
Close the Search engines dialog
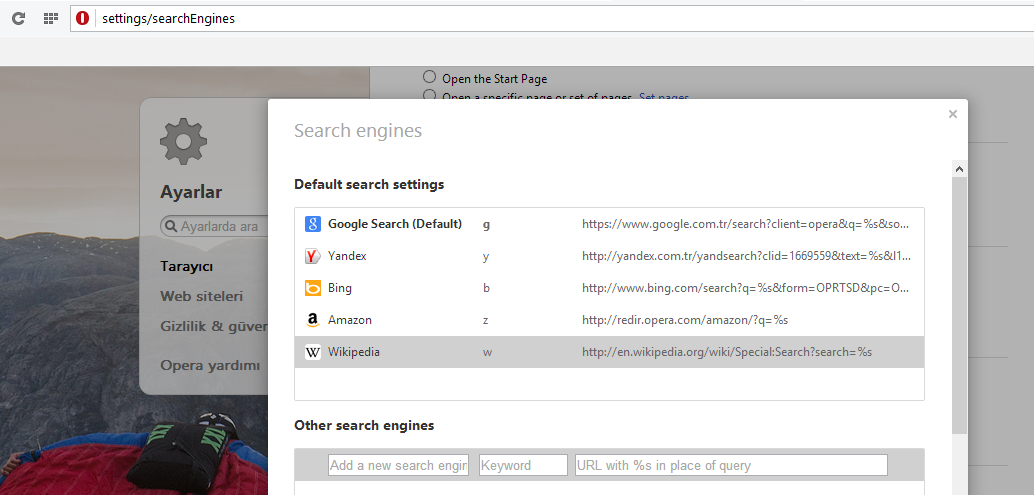952,114
